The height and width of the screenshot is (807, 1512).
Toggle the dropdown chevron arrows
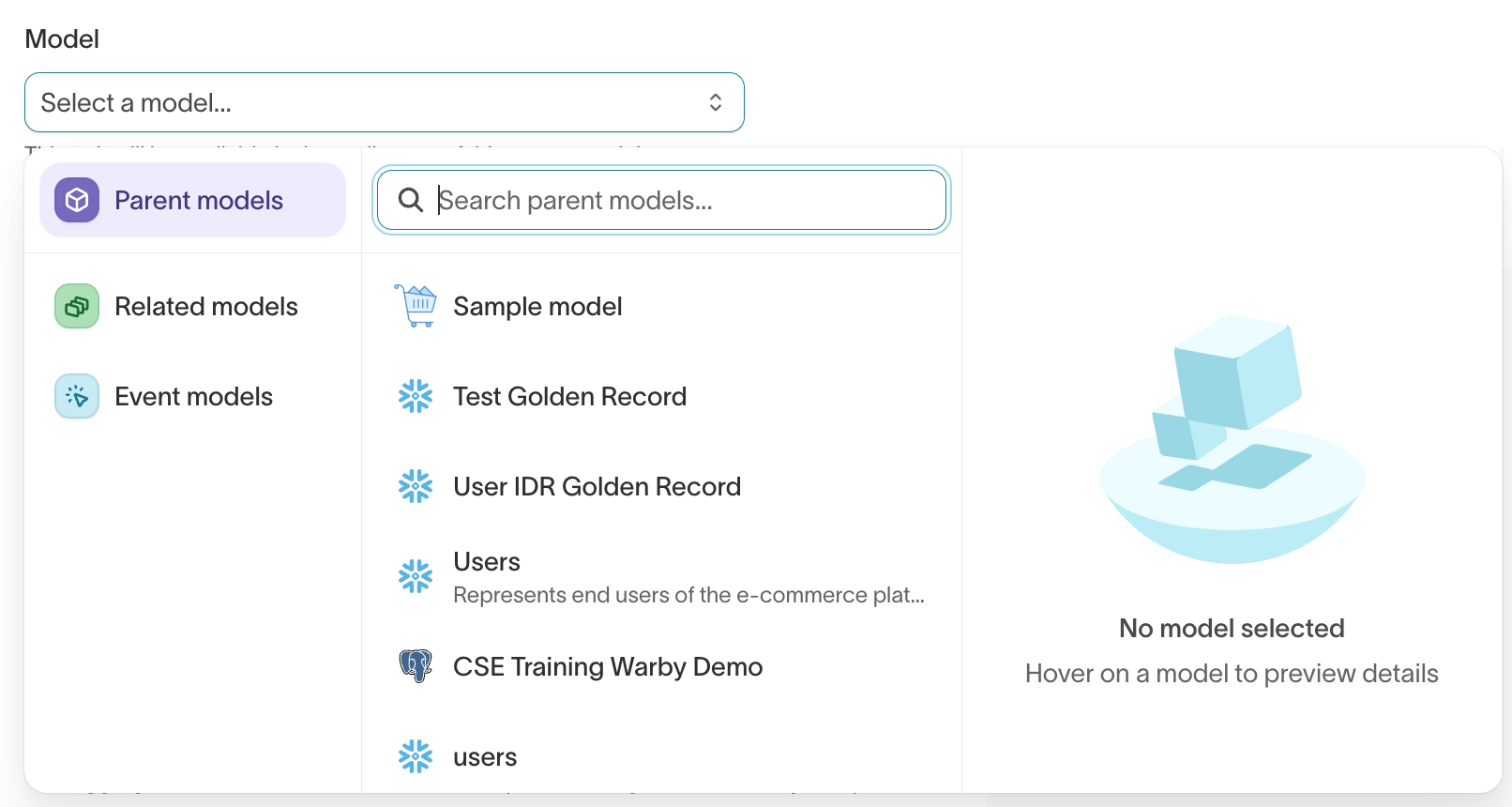point(716,102)
